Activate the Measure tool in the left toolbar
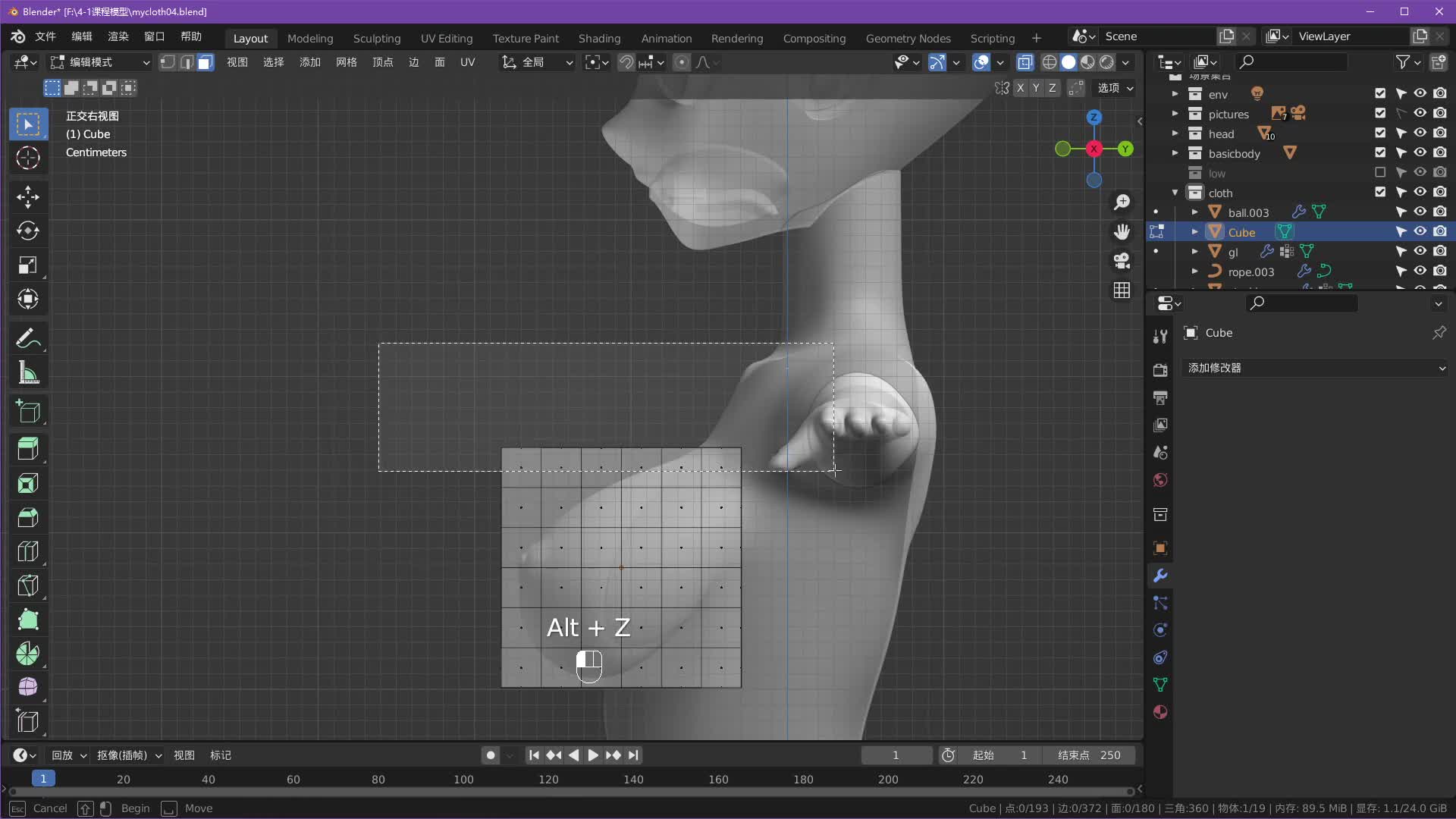 coord(28,372)
